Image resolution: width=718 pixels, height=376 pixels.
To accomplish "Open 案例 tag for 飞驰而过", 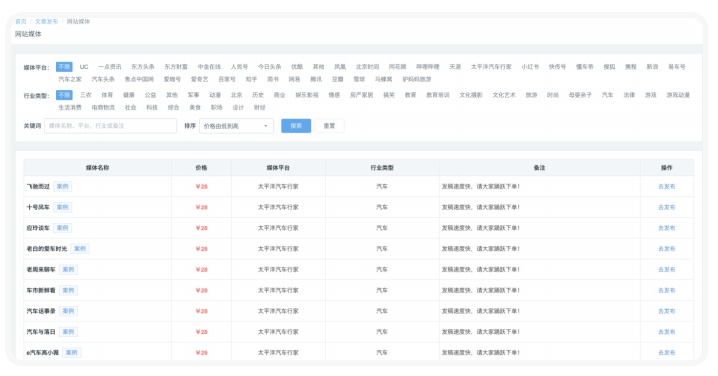I will pyautogui.click(x=62, y=186).
